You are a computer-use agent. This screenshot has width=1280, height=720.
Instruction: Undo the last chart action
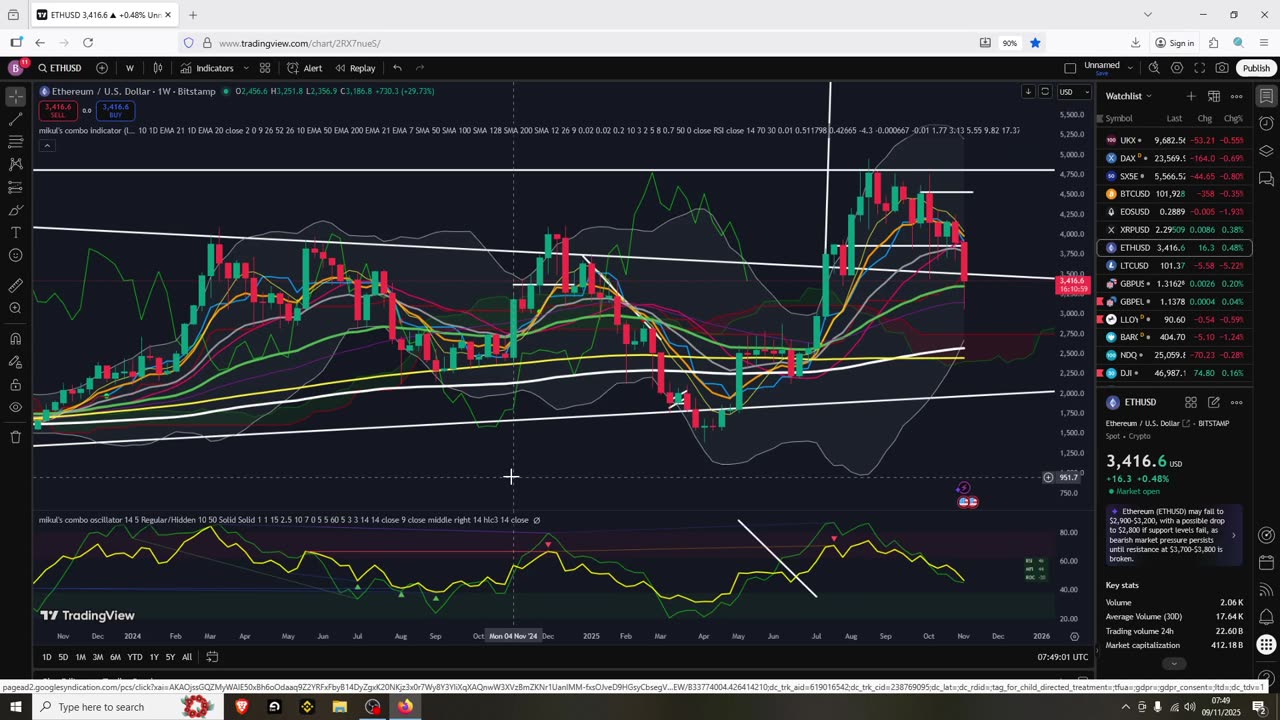(397, 68)
